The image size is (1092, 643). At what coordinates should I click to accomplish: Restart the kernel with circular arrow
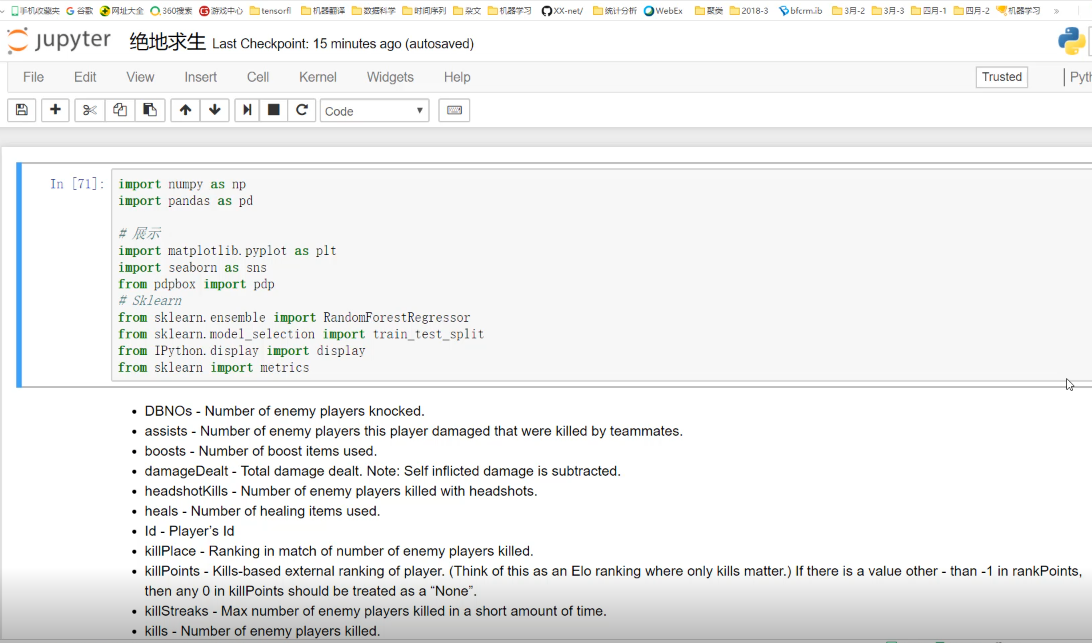click(302, 110)
